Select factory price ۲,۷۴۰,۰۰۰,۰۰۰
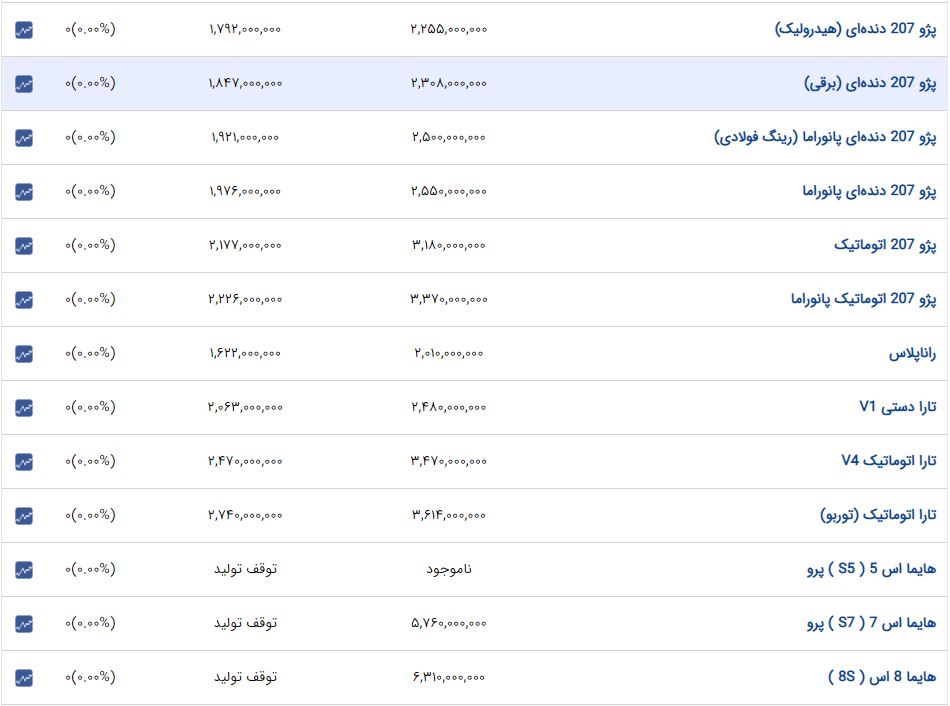Viewport: 950px width, 706px height. pyautogui.click(x=245, y=515)
